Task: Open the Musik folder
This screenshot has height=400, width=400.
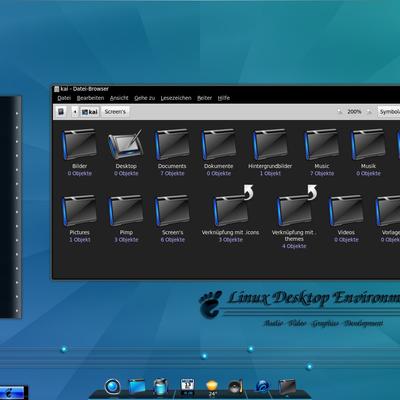Action: pos(368,145)
